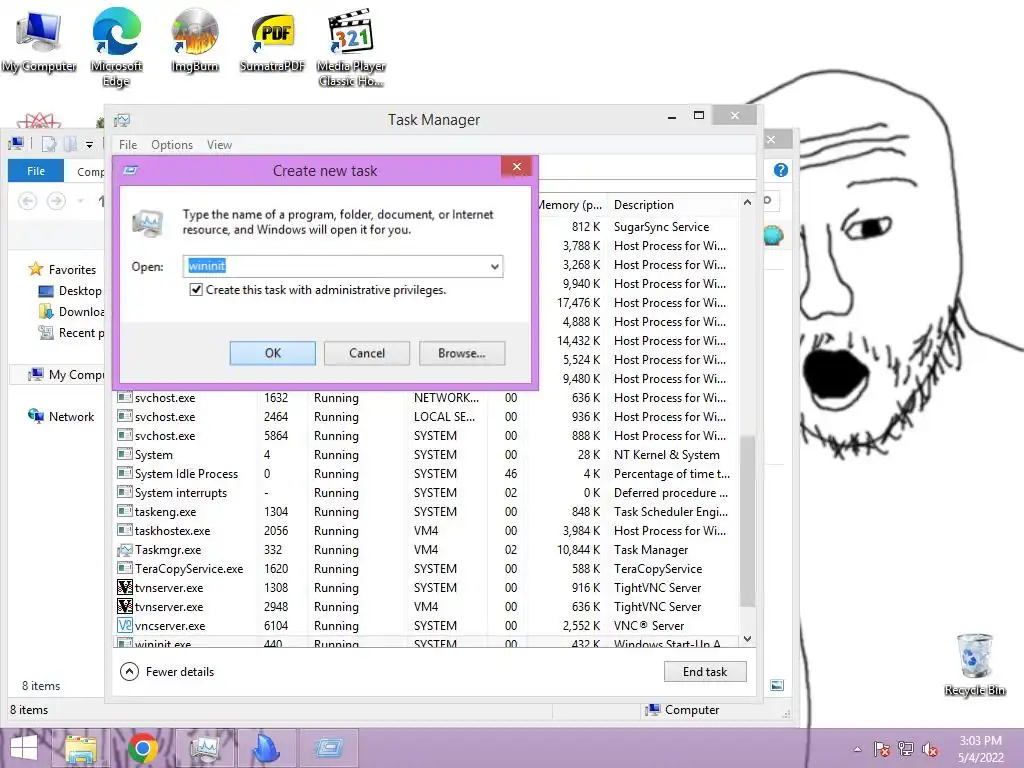Select Downloads in Explorer sidebar
This screenshot has height=768, width=1024.
pyautogui.click(x=71, y=312)
